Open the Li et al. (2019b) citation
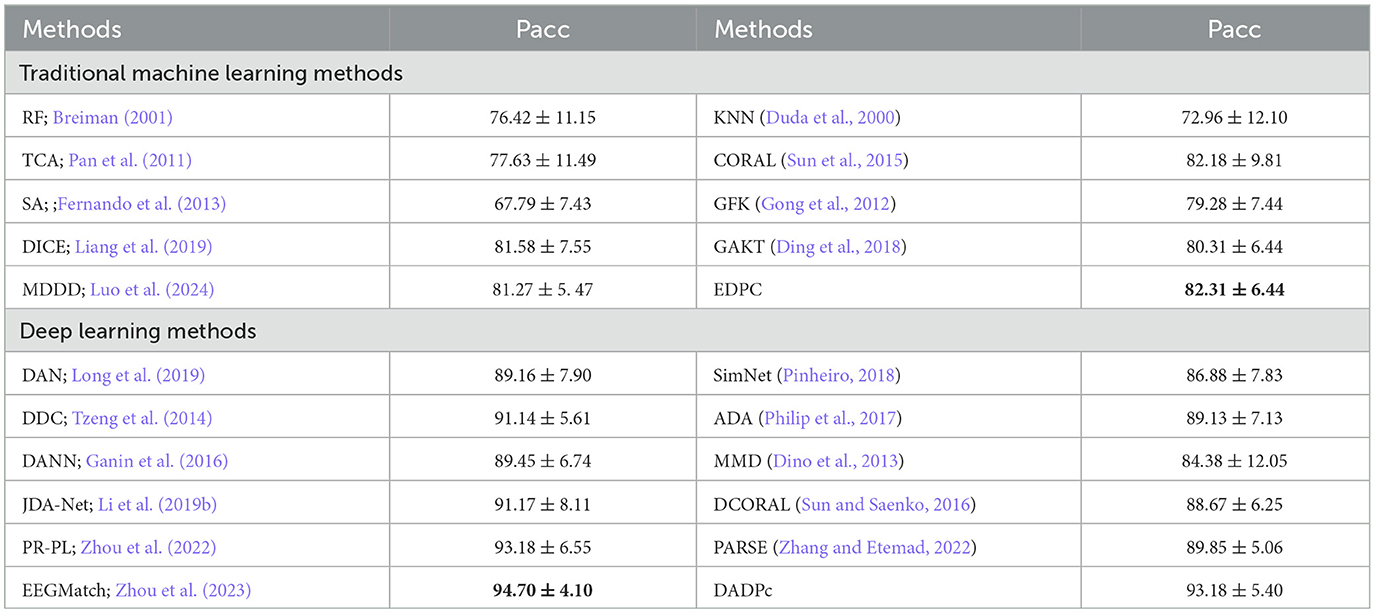Image resolution: width=1375 pixels, height=614 pixels. tap(157, 504)
